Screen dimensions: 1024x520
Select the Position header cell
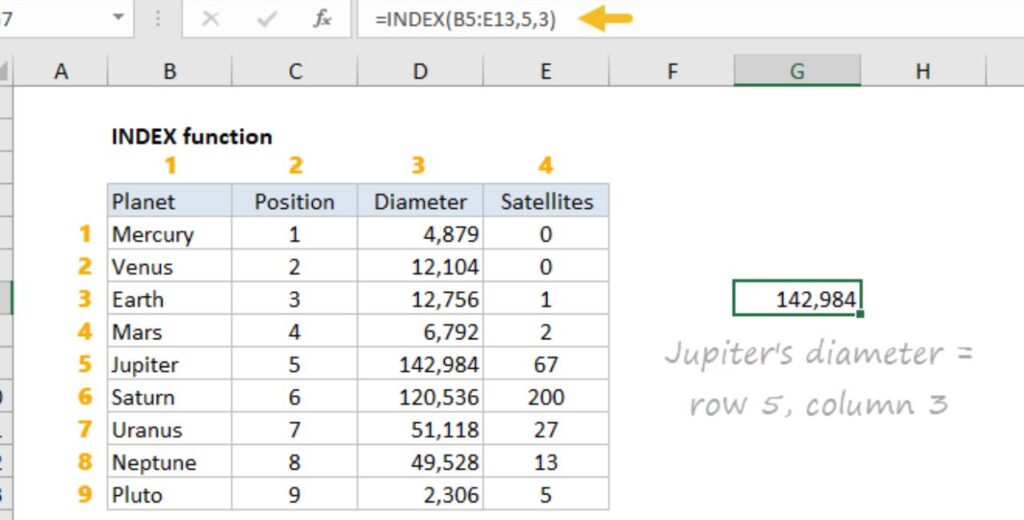pos(295,201)
